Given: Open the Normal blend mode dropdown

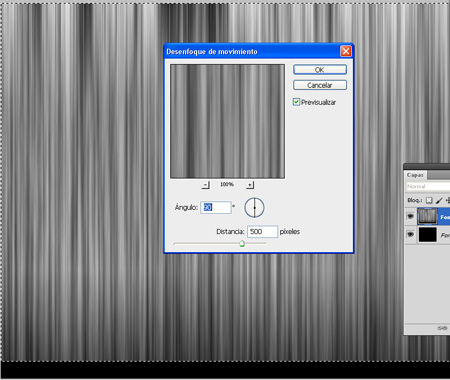Looking at the screenshot, I should click(x=428, y=186).
